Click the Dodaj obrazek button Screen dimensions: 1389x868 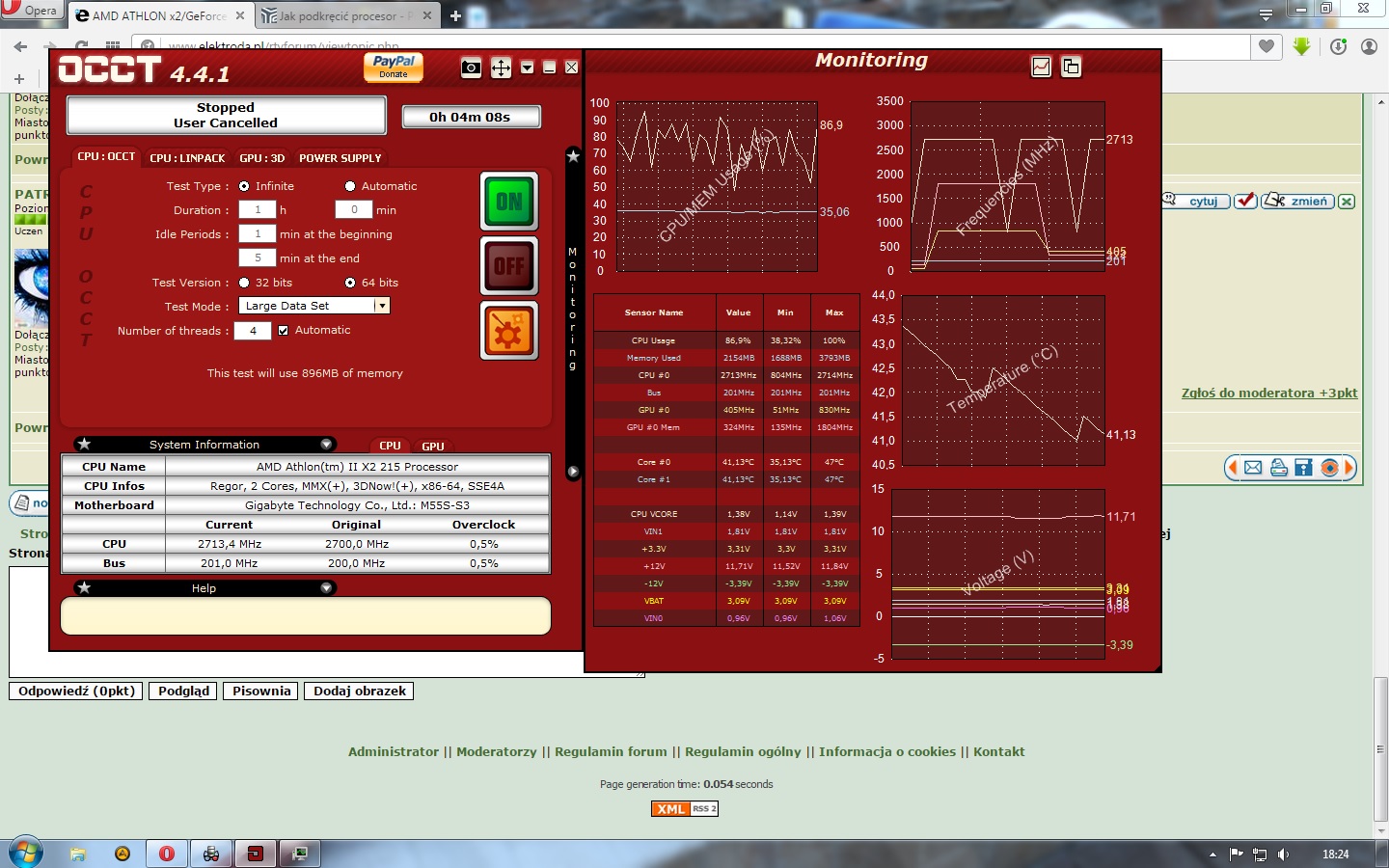click(360, 691)
